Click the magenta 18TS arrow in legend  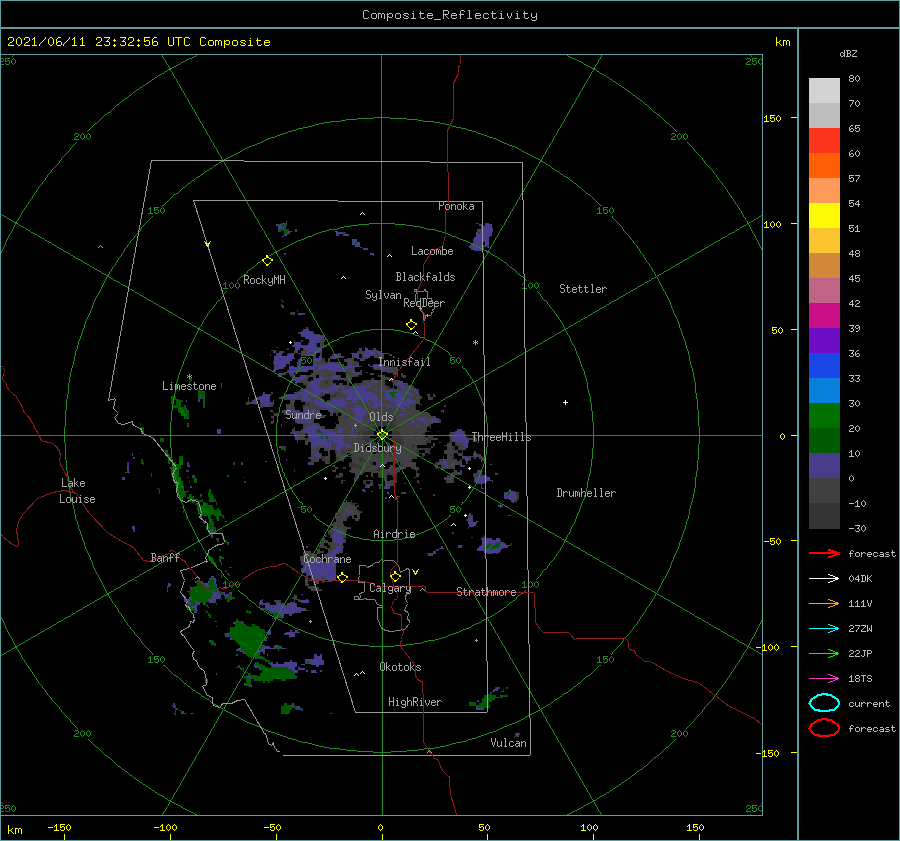click(x=824, y=679)
